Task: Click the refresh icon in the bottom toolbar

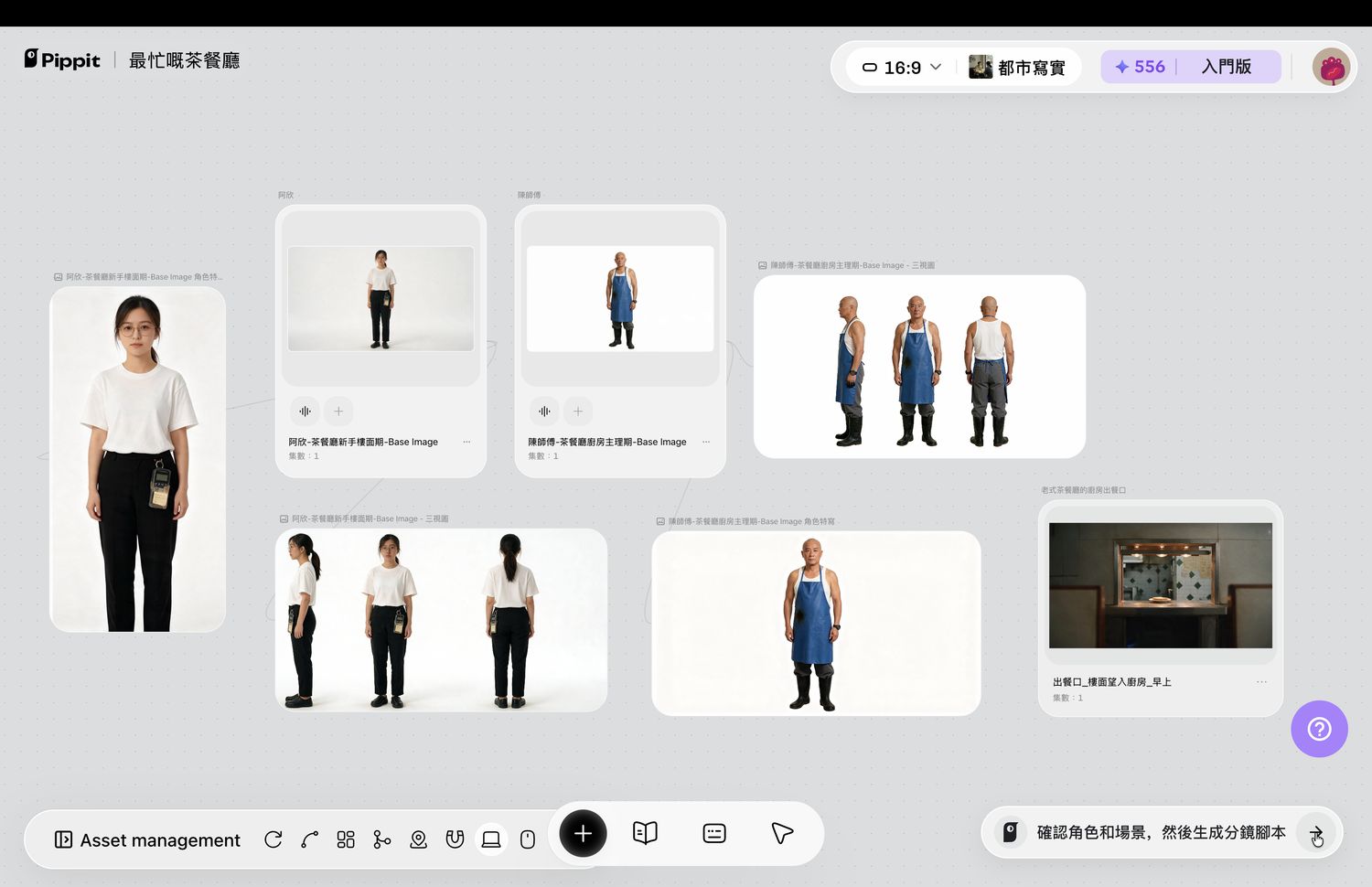Action: (x=273, y=839)
